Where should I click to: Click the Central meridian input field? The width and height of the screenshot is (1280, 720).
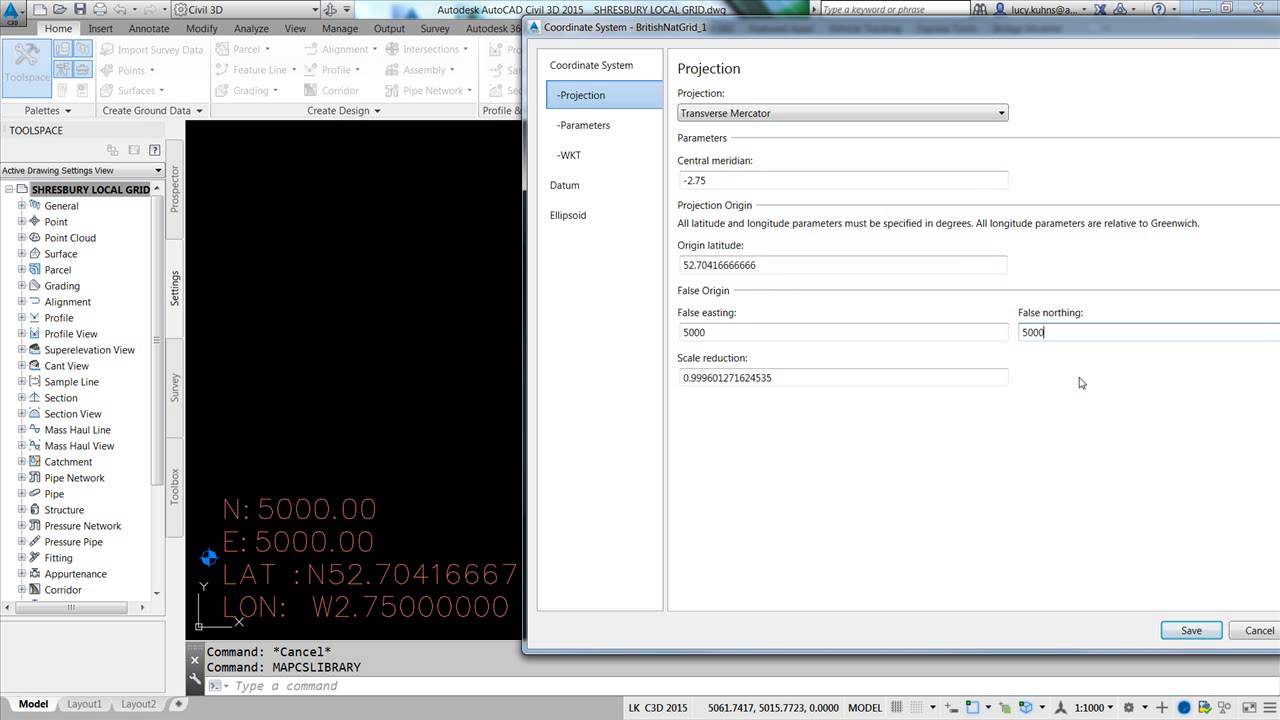pyautogui.click(x=842, y=180)
